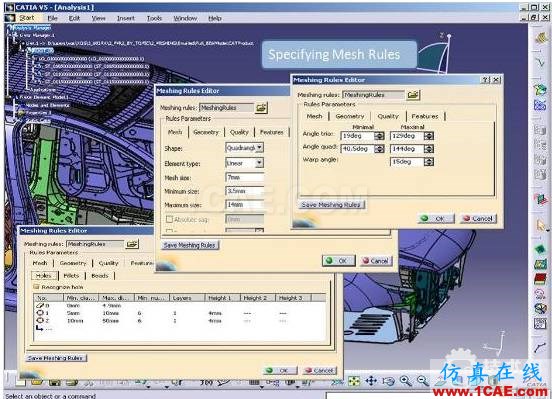Click the curve line icon at right toolbar bottom
Screen dimensions: 552x399
(540, 348)
